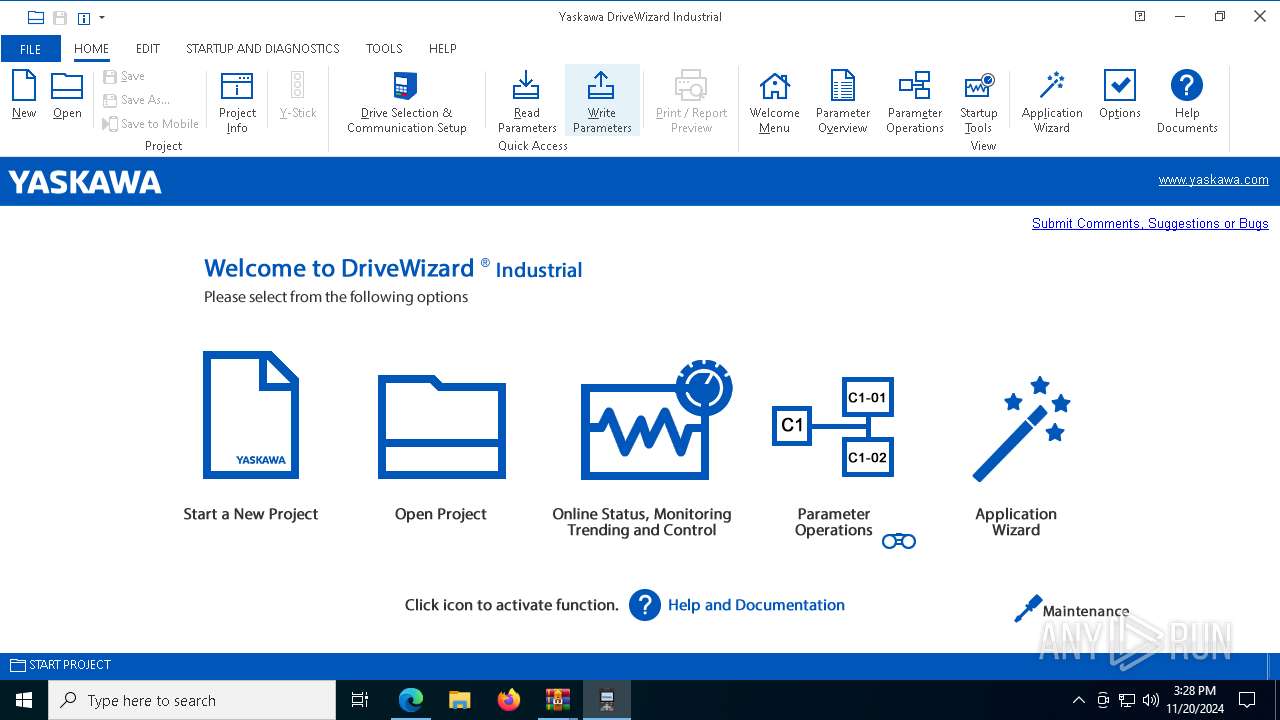Click the Y-Stick ribbon icon
The height and width of the screenshot is (720, 1280).
click(297, 96)
